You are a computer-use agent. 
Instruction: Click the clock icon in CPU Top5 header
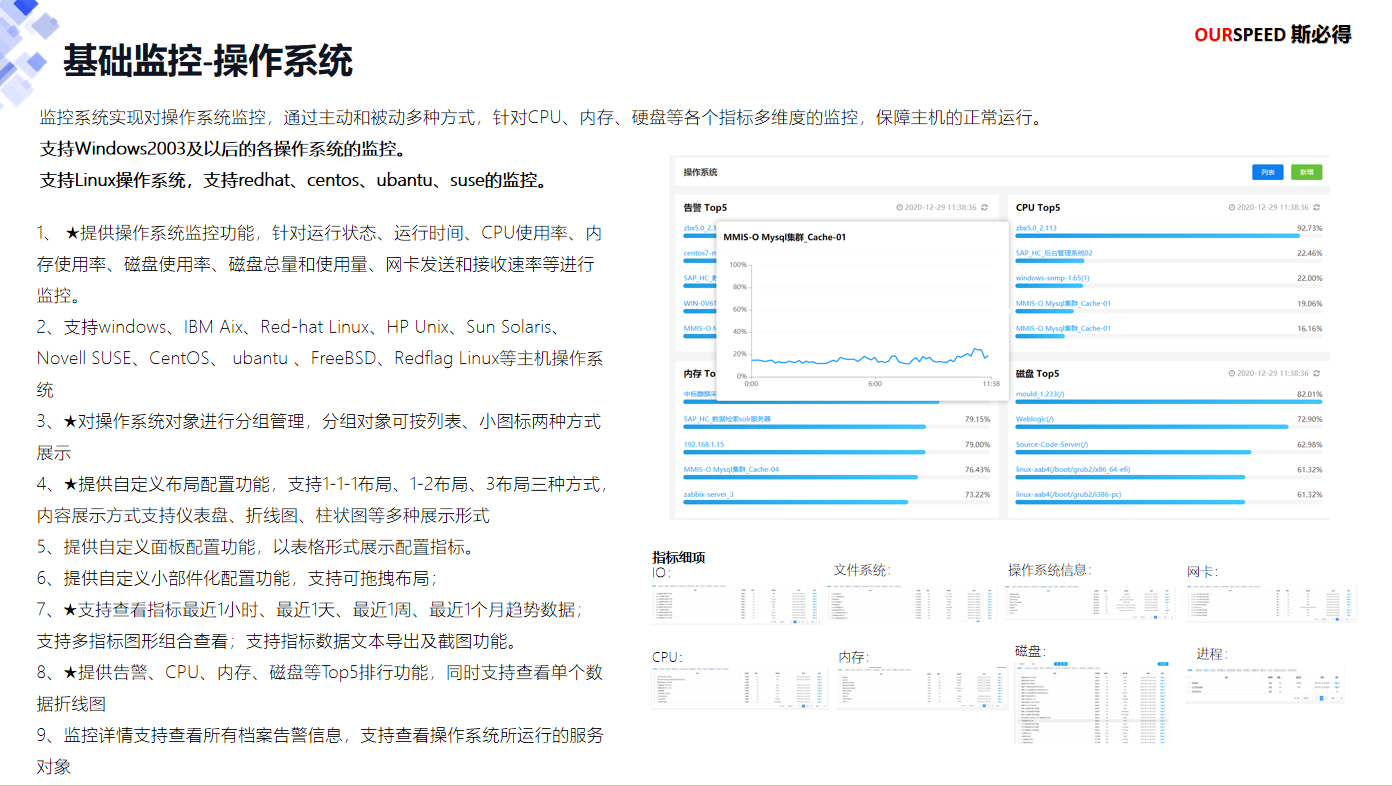point(1232,208)
